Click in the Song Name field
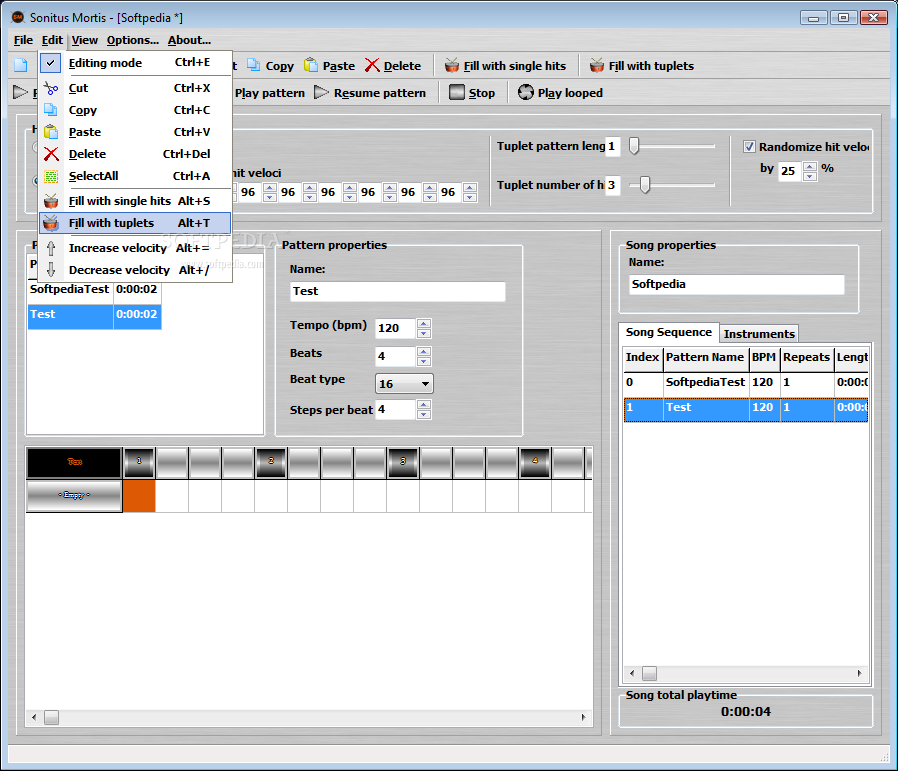 click(736, 284)
